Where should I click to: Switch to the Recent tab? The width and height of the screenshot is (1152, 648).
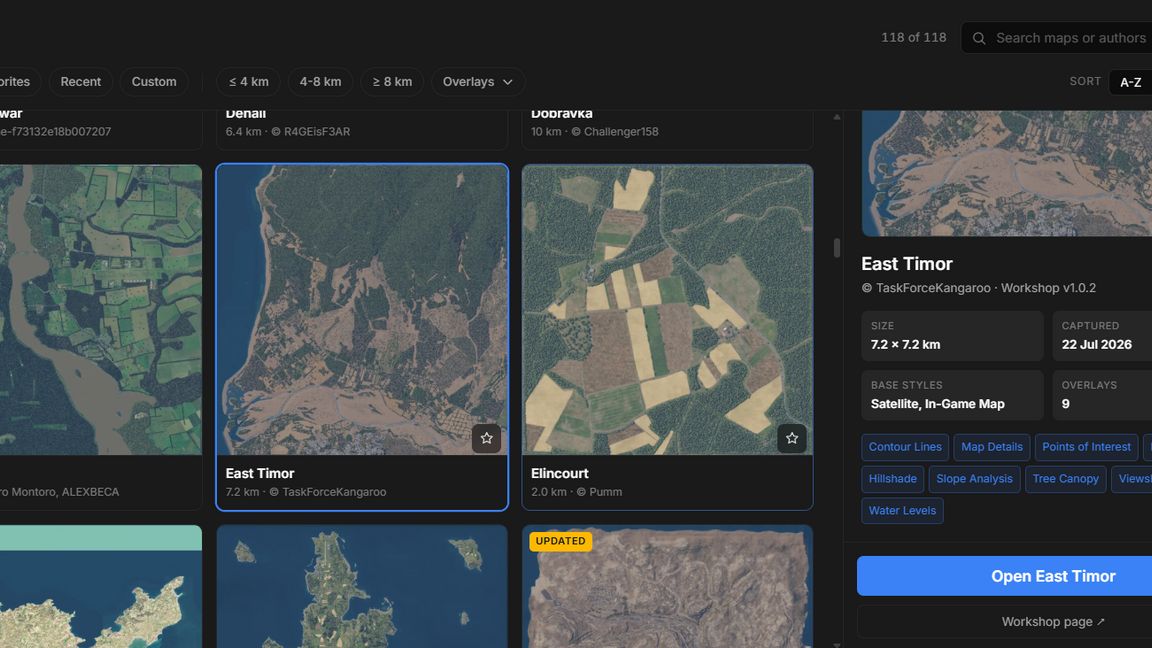coord(81,82)
